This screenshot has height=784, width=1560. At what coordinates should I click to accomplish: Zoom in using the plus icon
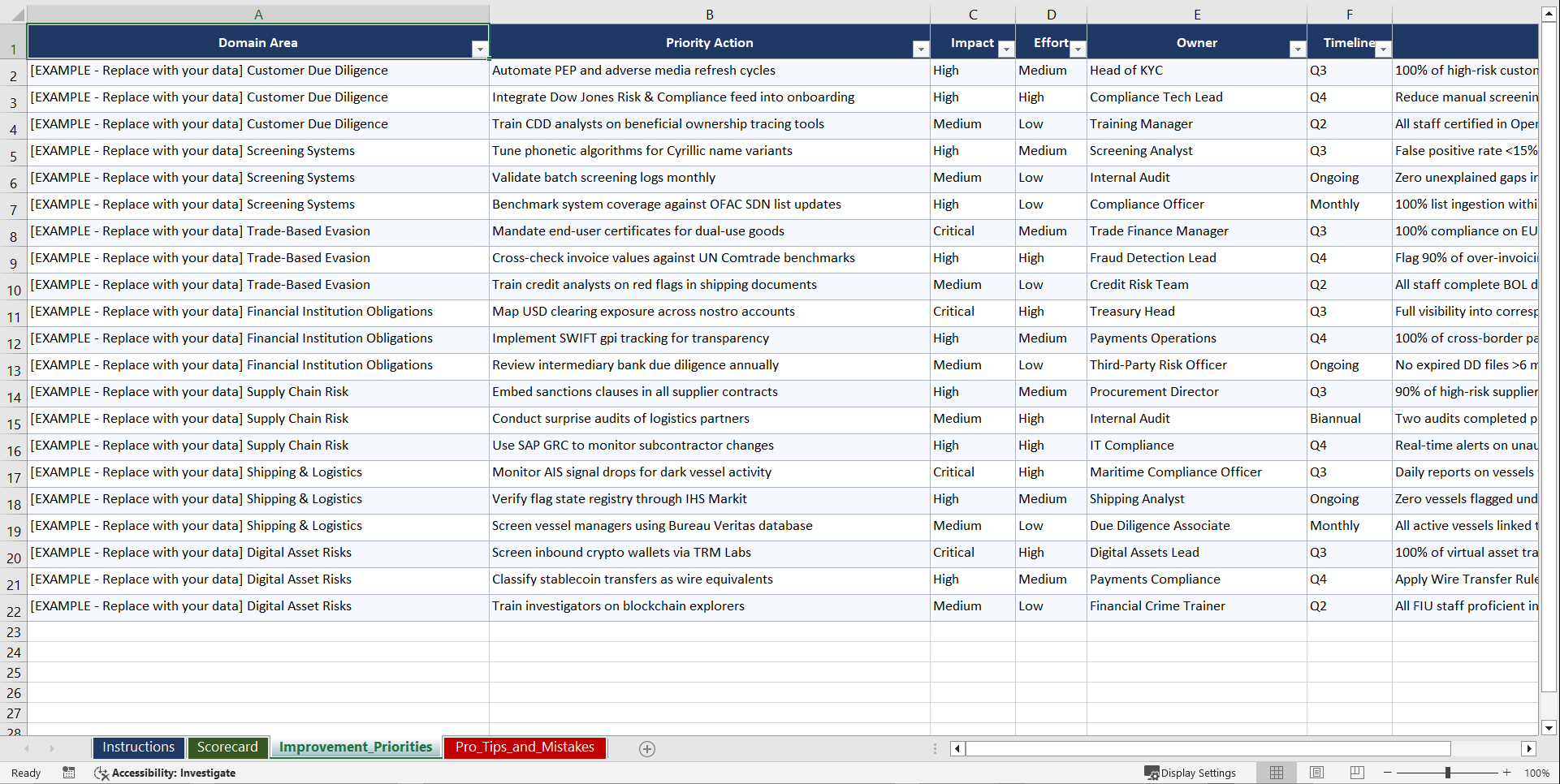tap(1508, 773)
